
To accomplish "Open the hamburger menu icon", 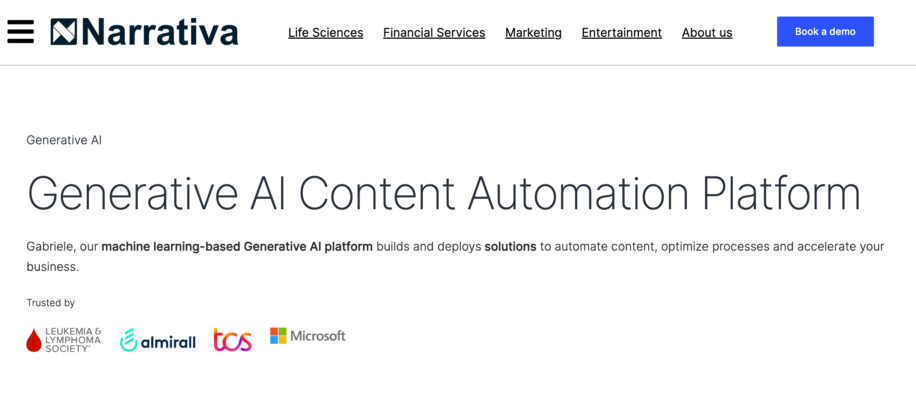I will pos(20,32).
